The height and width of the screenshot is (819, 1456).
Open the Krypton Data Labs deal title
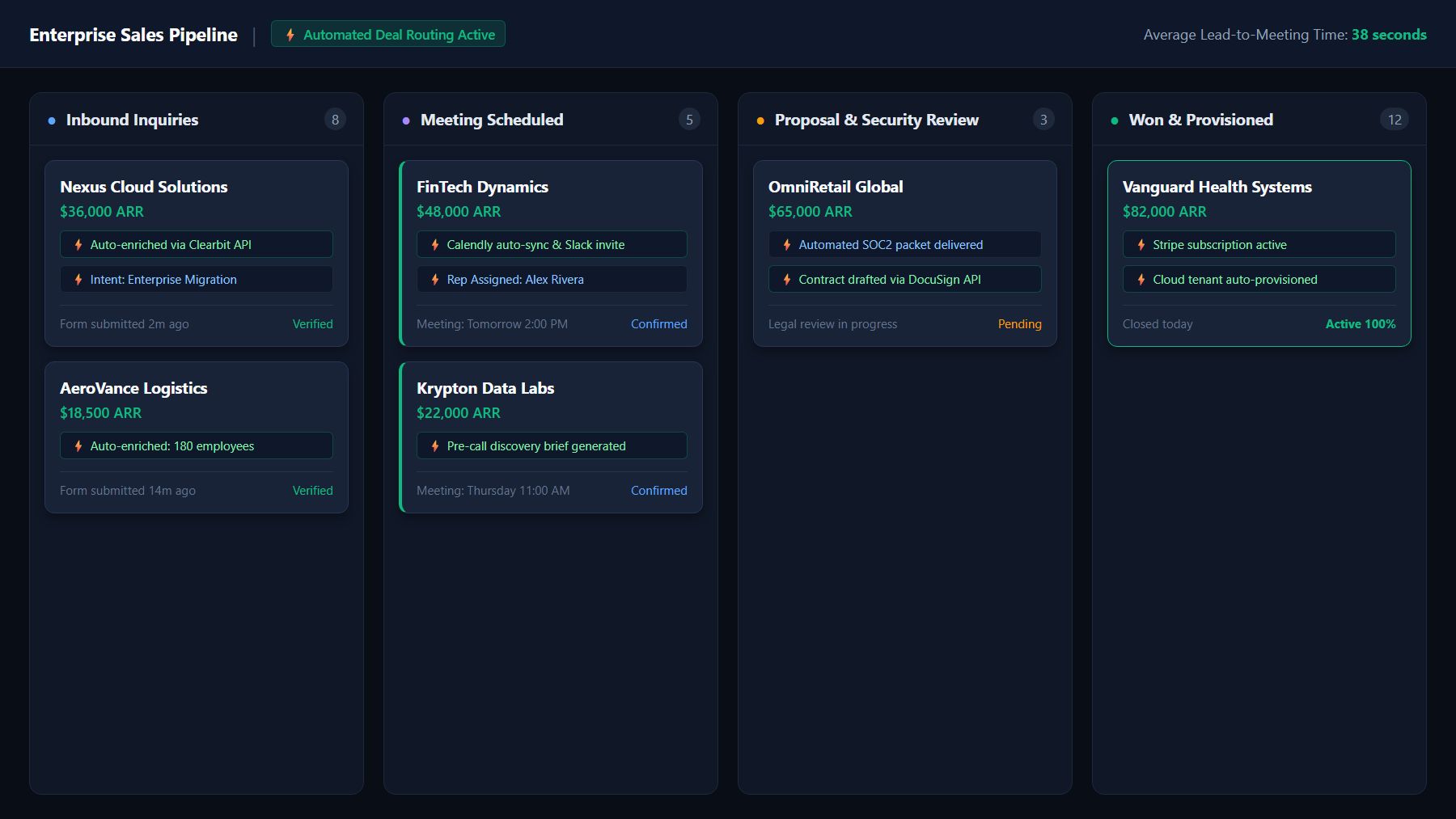coord(485,388)
